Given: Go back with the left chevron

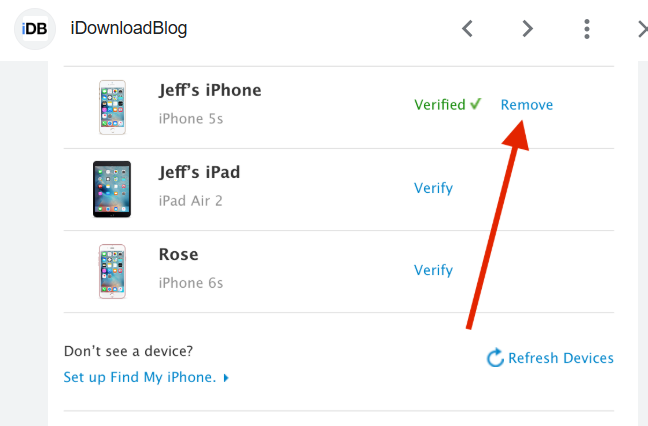Looking at the screenshot, I should (x=467, y=29).
